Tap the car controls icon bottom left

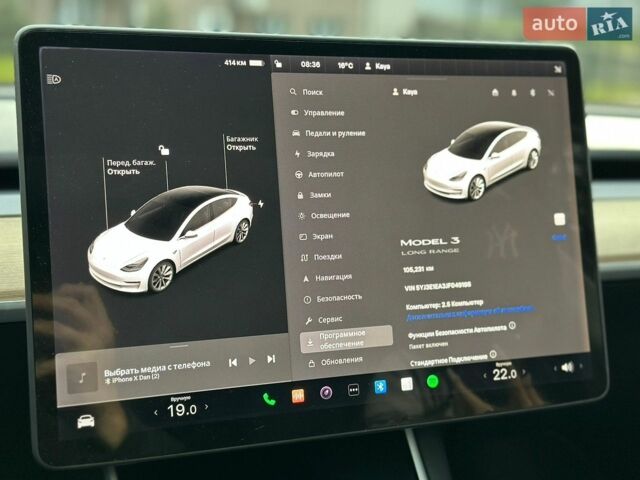(86, 421)
